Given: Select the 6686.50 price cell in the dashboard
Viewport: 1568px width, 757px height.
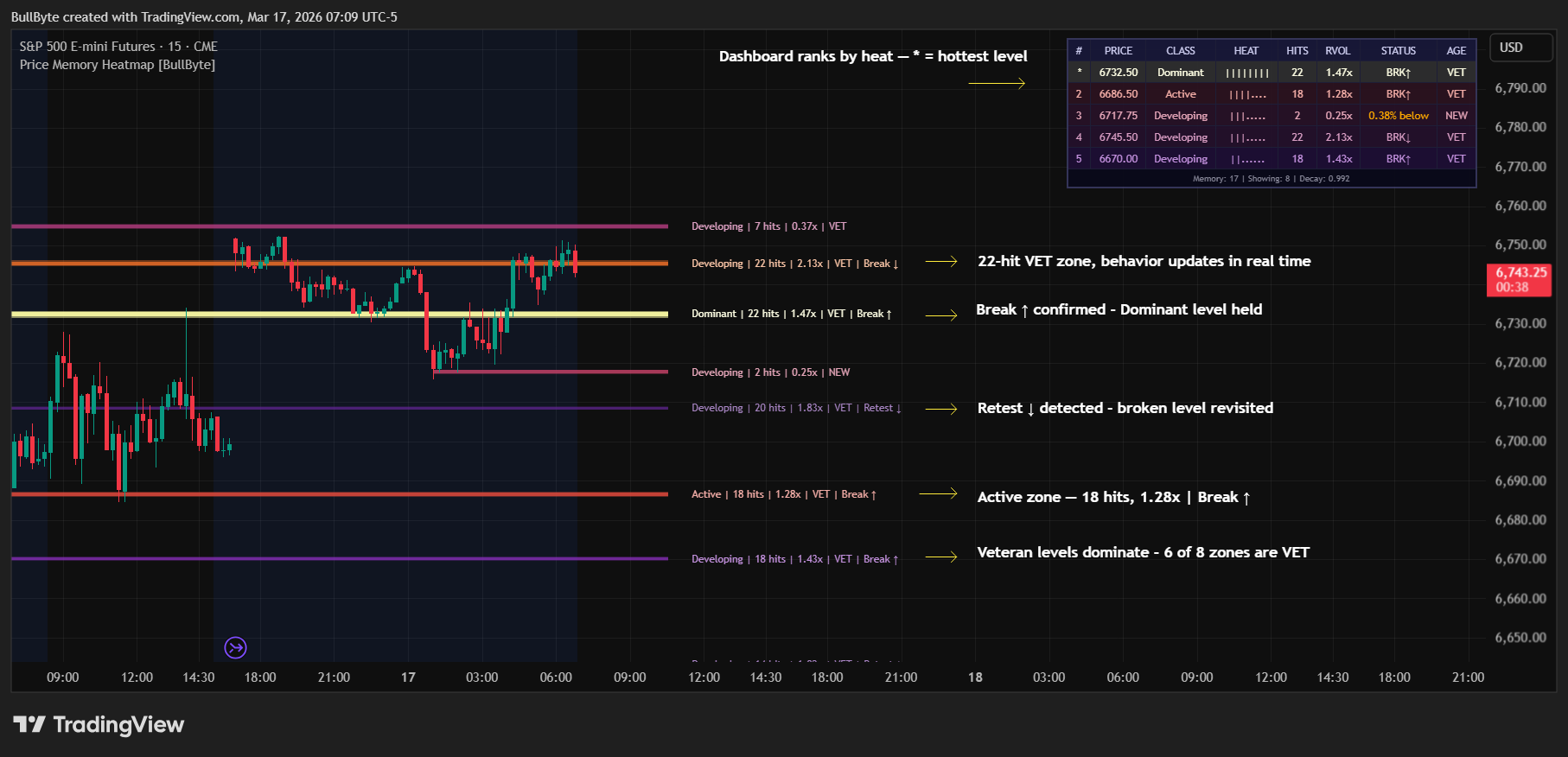Looking at the screenshot, I should [1118, 94].
